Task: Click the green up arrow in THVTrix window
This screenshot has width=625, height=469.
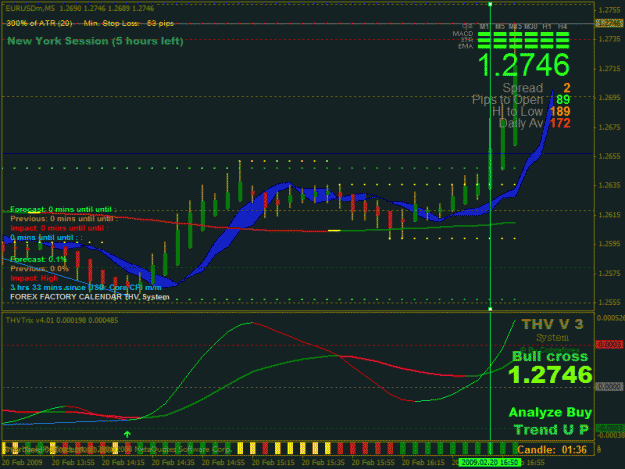Action: (127, 434)
